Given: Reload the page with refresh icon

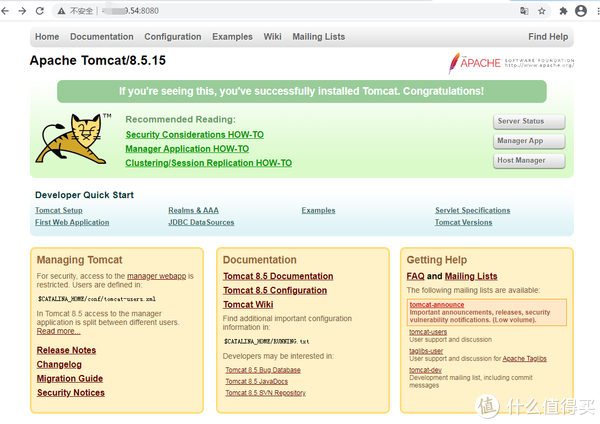Looking at the screenshot, I should pyautogui.click(x=40, y=11).
